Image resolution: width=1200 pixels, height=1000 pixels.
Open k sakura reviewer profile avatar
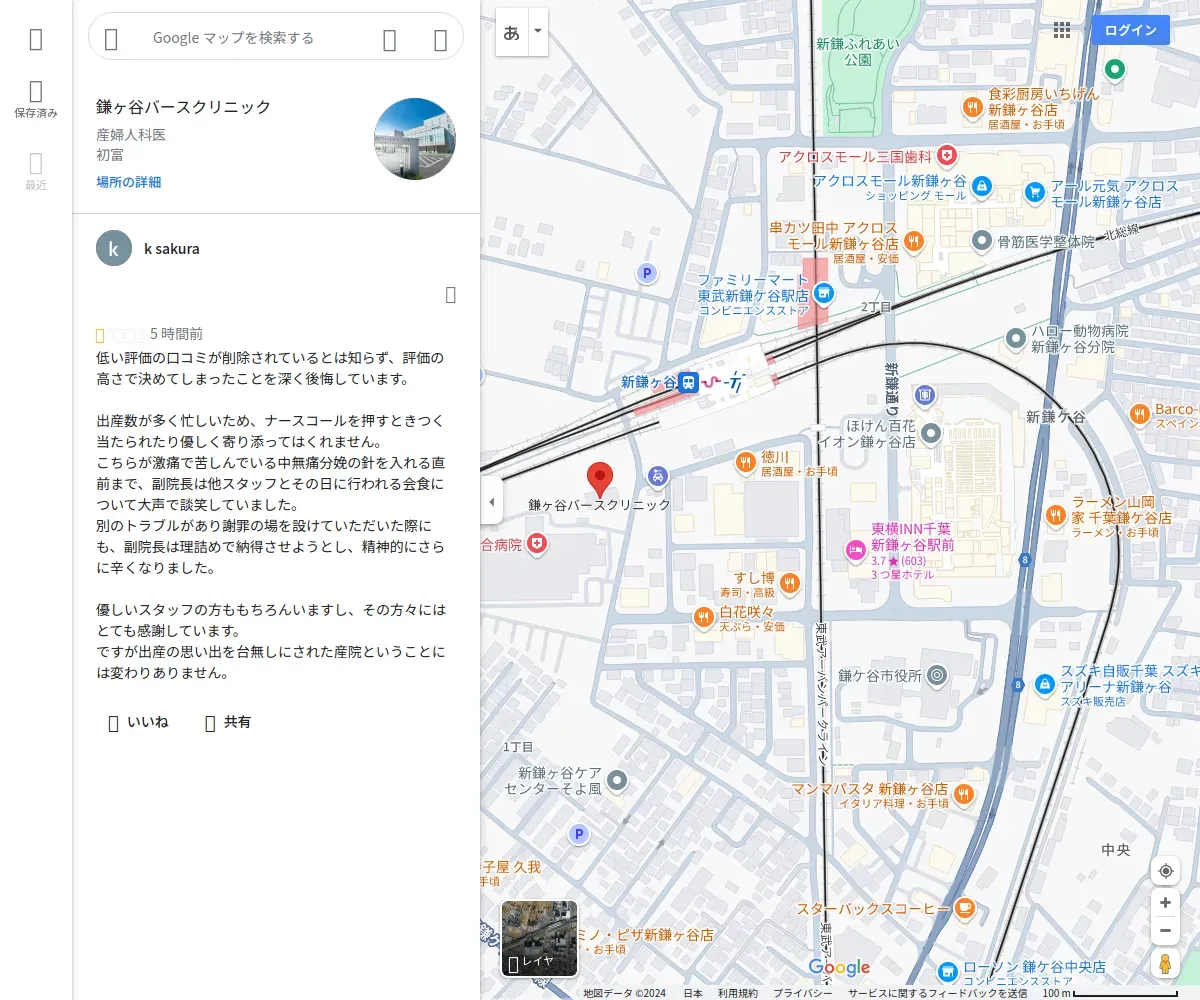(x=114, y=248)
